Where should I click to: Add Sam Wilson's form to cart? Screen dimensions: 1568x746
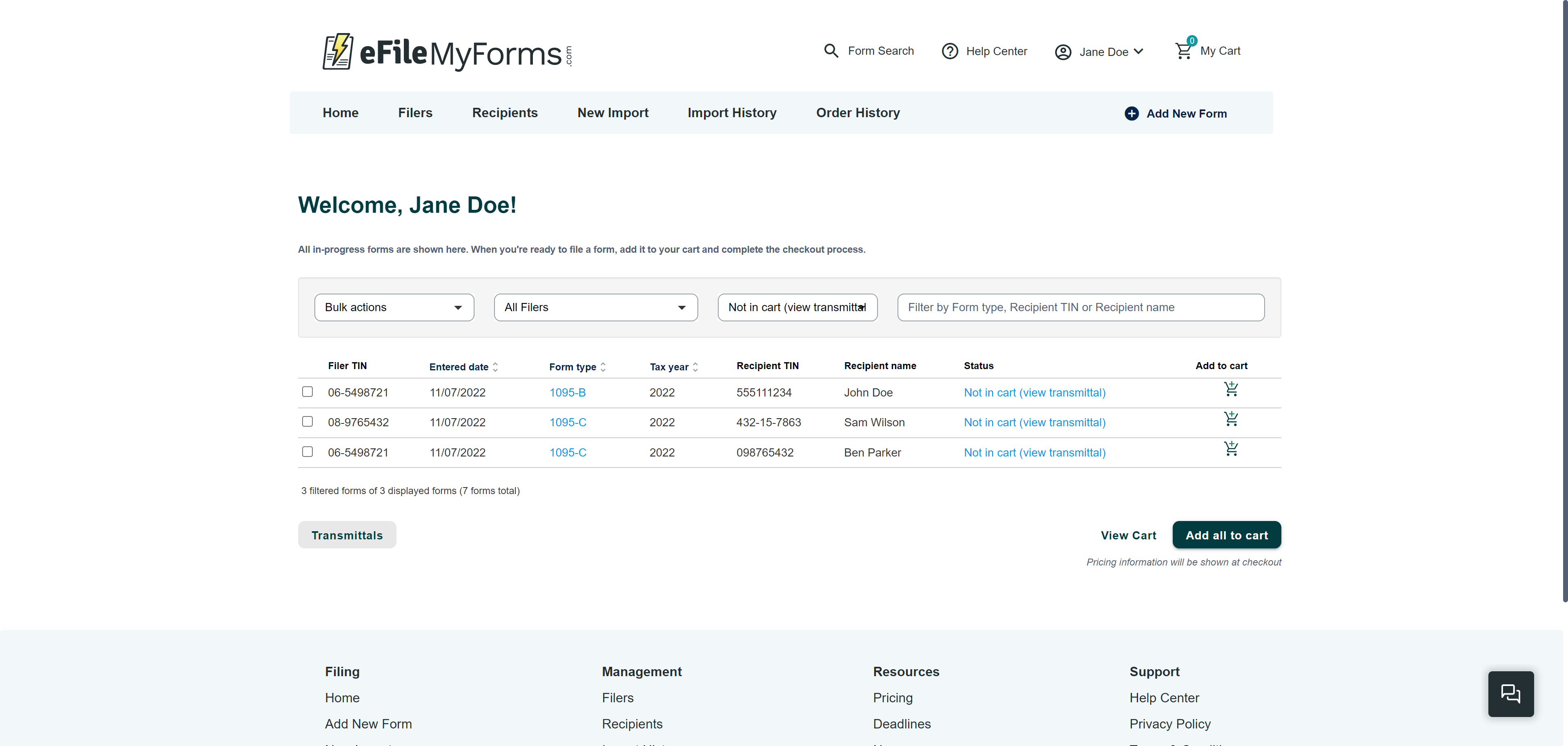coord(1232,419)
